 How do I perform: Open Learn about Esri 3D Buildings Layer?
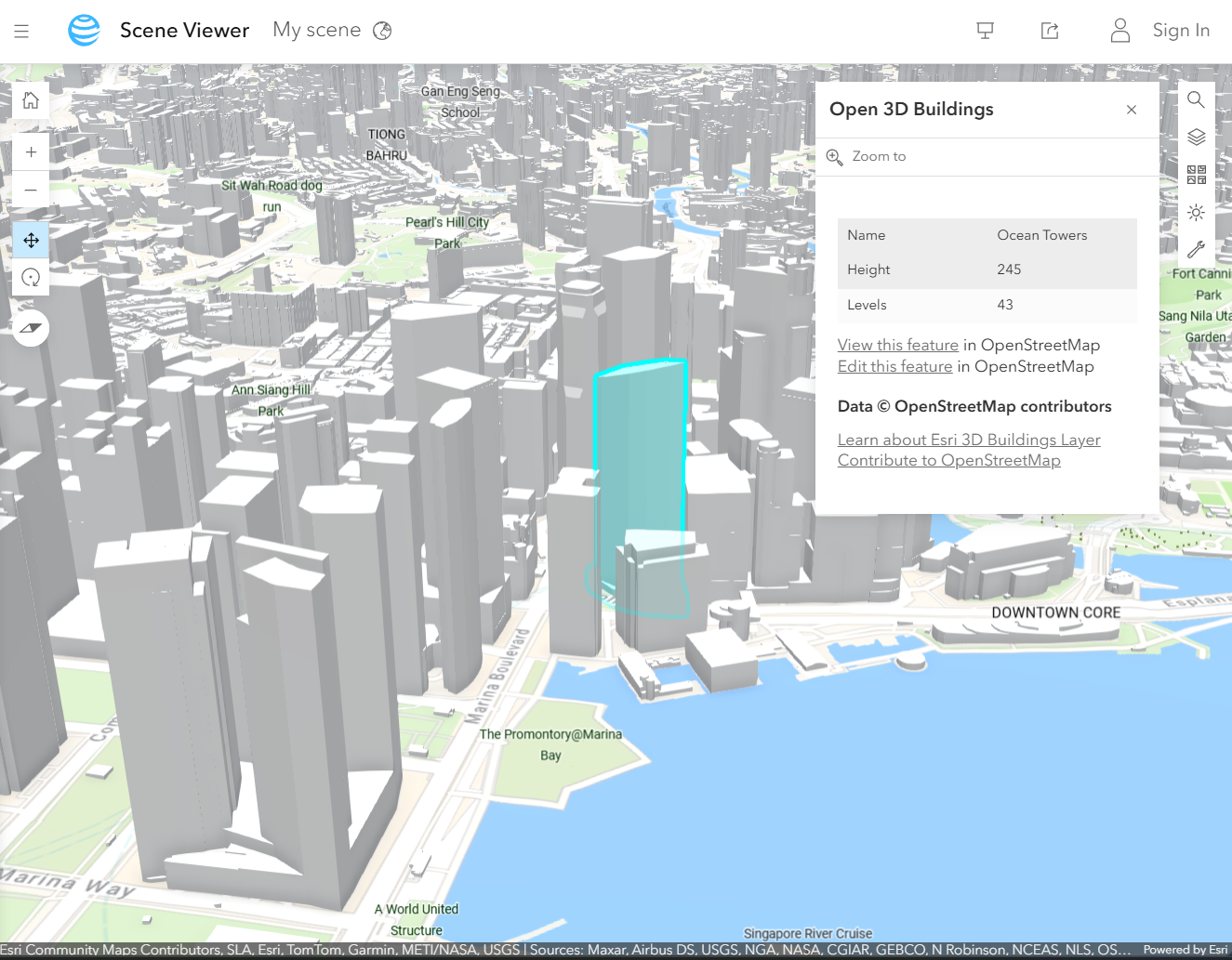pyautogui.click(x=969, y=440)
